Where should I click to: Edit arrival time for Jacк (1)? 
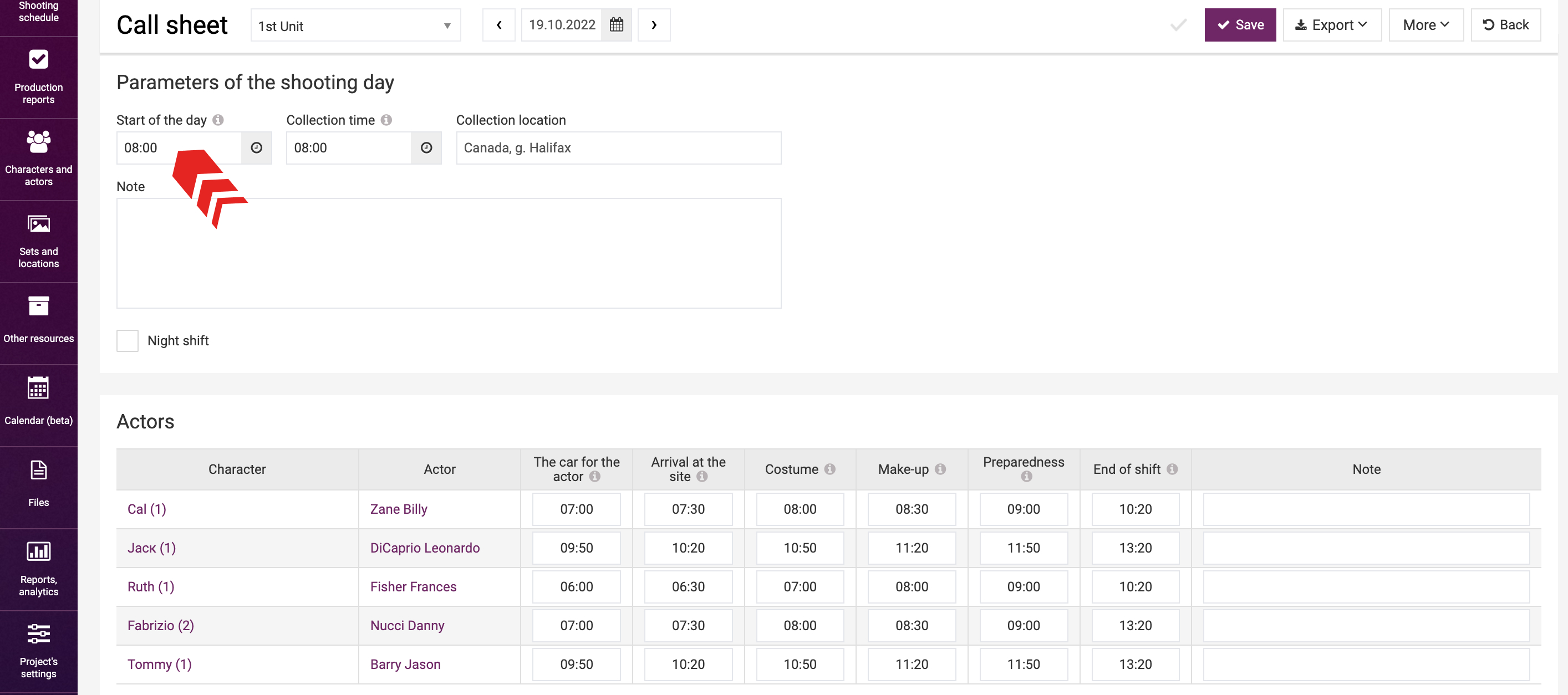pyautogui.click(x=688, y=548)
